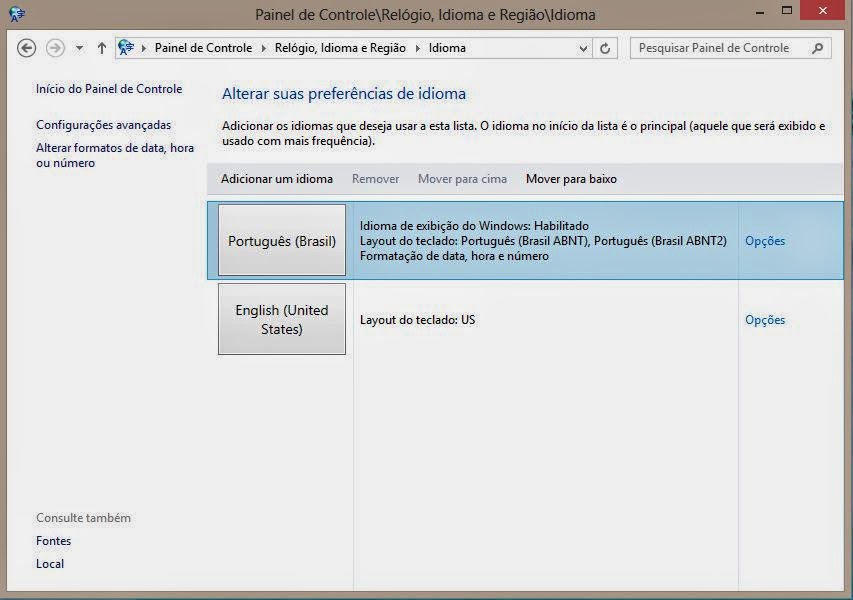The image size is (853, 600).
Task: Select the Português (Brasil) language tile
Action: (x=282, y=240)
